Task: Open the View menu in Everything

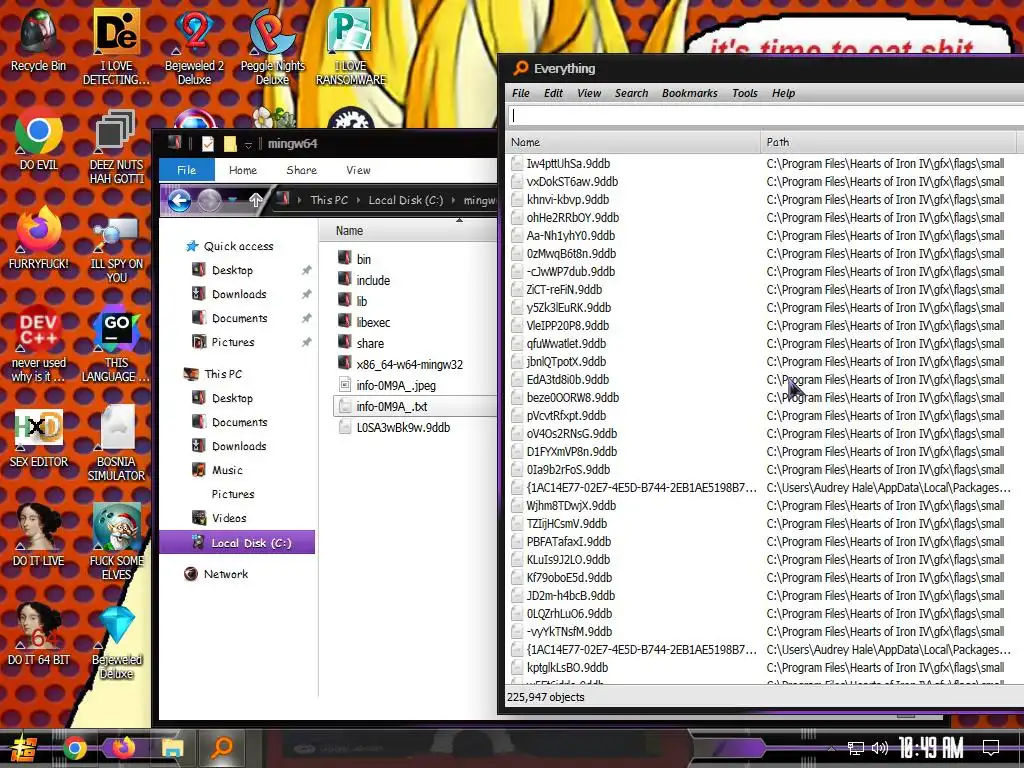Action: [x=588, y=93]
